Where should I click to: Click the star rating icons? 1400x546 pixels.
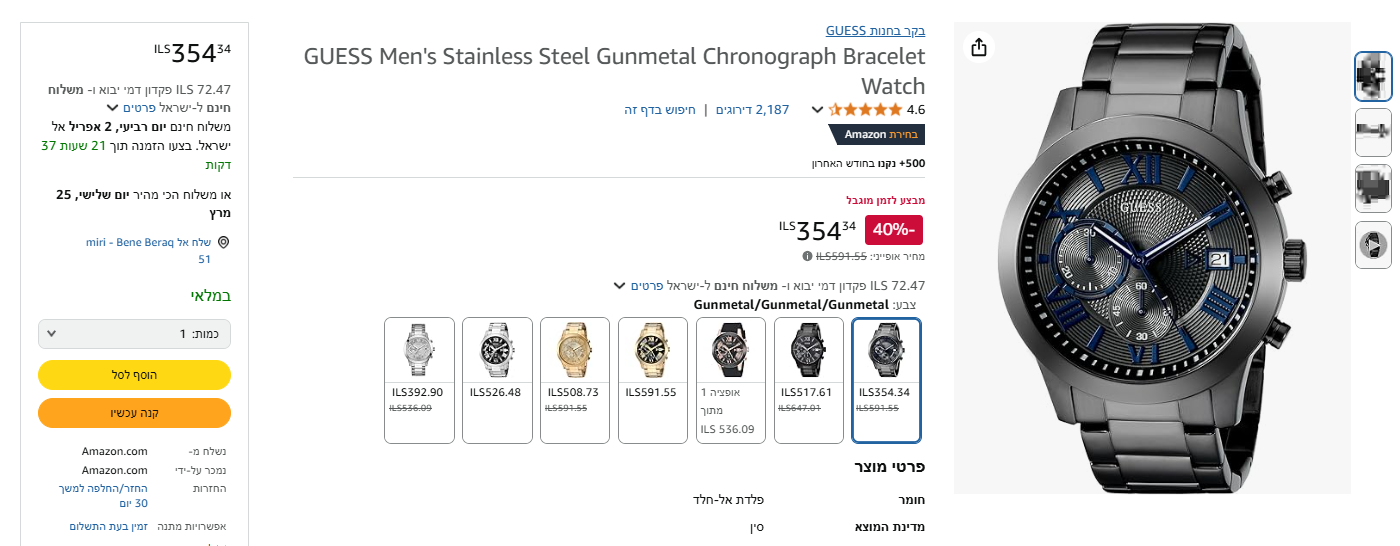(862, 110)
